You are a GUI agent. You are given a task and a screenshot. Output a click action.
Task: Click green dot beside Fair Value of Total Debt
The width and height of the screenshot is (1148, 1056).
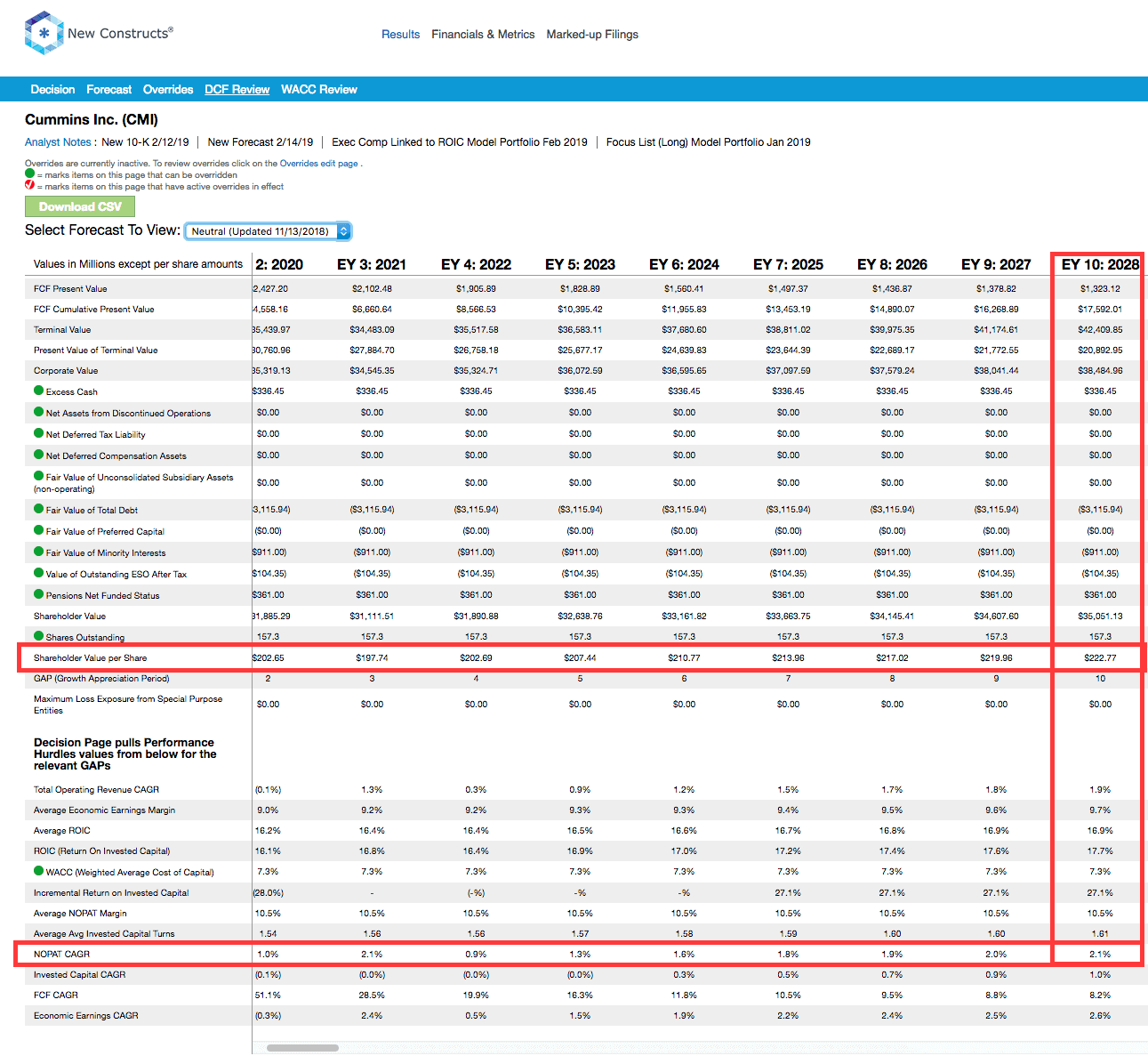38,509
